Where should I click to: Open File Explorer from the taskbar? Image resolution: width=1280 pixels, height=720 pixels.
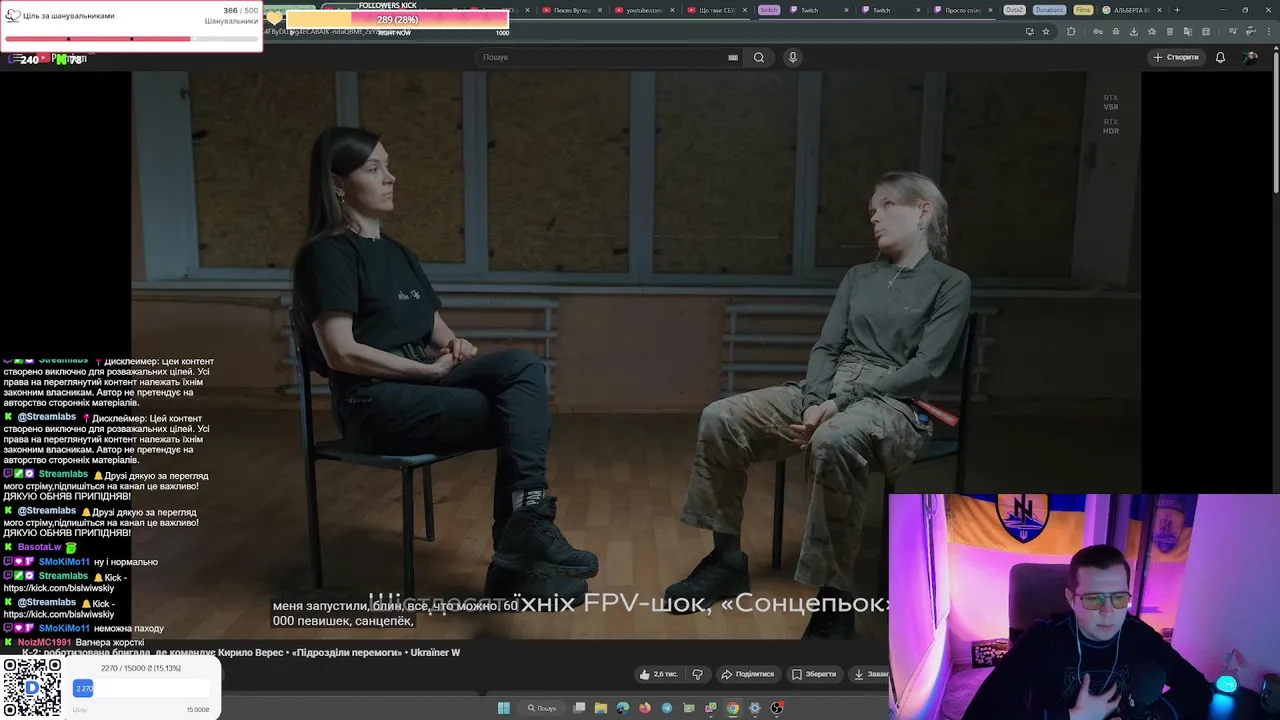pyautogui.click(x=601, y=708)
